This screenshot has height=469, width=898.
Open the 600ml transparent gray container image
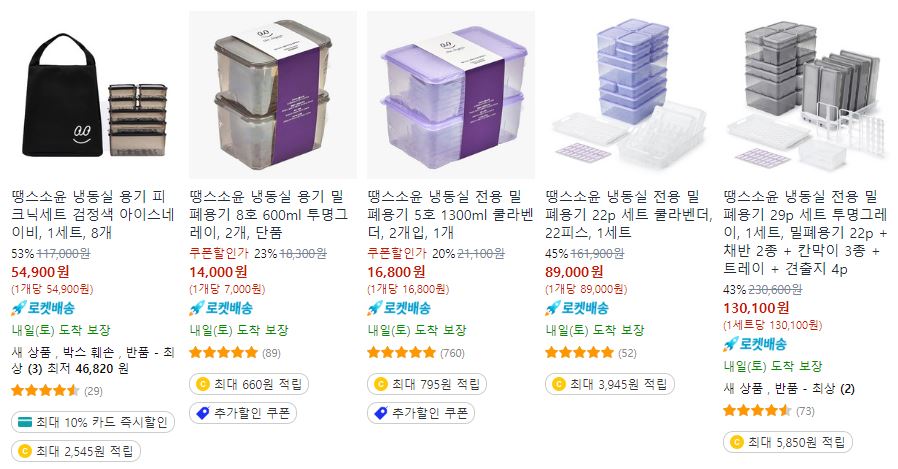273,95
